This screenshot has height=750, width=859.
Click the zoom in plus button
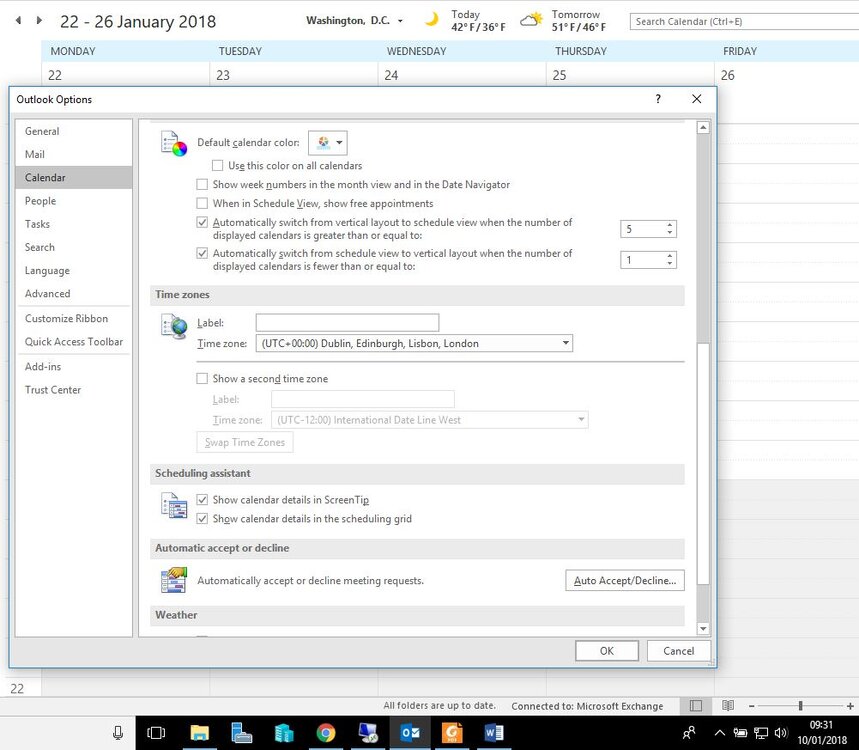(850, 706)
